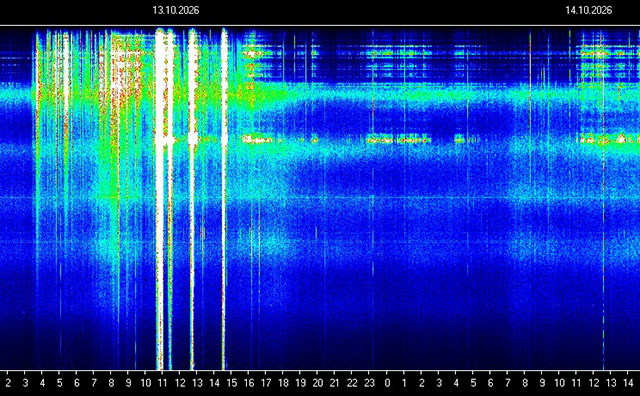640x396 pixels.
Task: Select hour 8 label of 13.10.2026
Action: coord(111,383)
